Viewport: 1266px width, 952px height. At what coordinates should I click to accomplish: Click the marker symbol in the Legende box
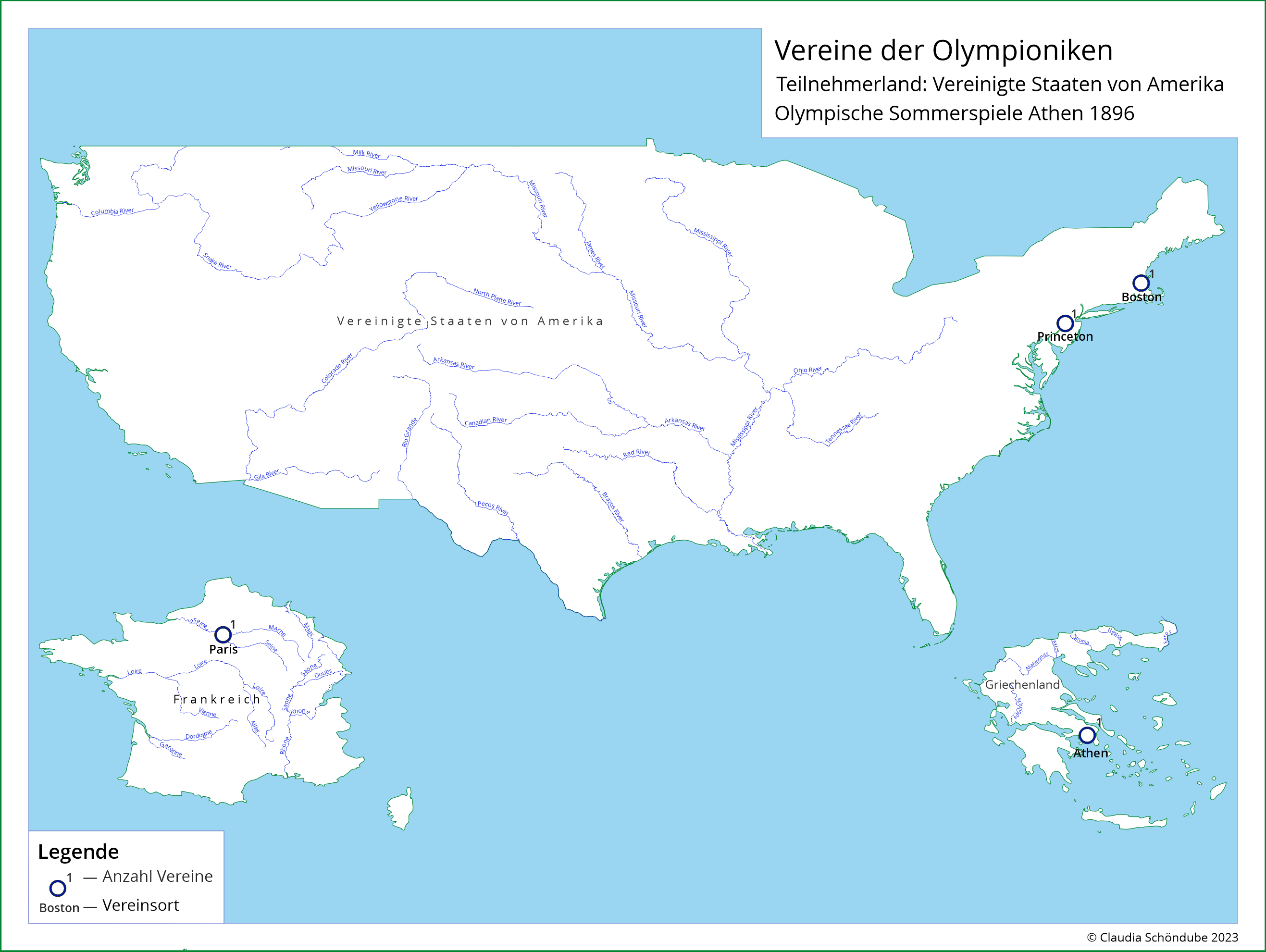pyautogui.click(x=57, y=888)
